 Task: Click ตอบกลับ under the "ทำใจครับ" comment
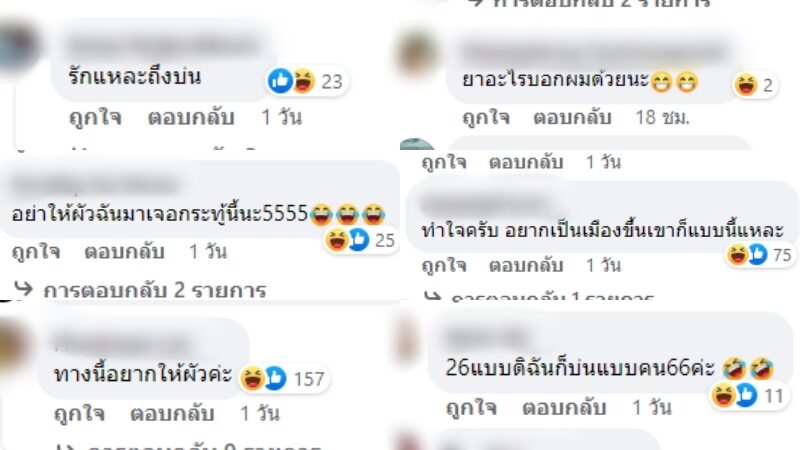(x=526, y=265)
